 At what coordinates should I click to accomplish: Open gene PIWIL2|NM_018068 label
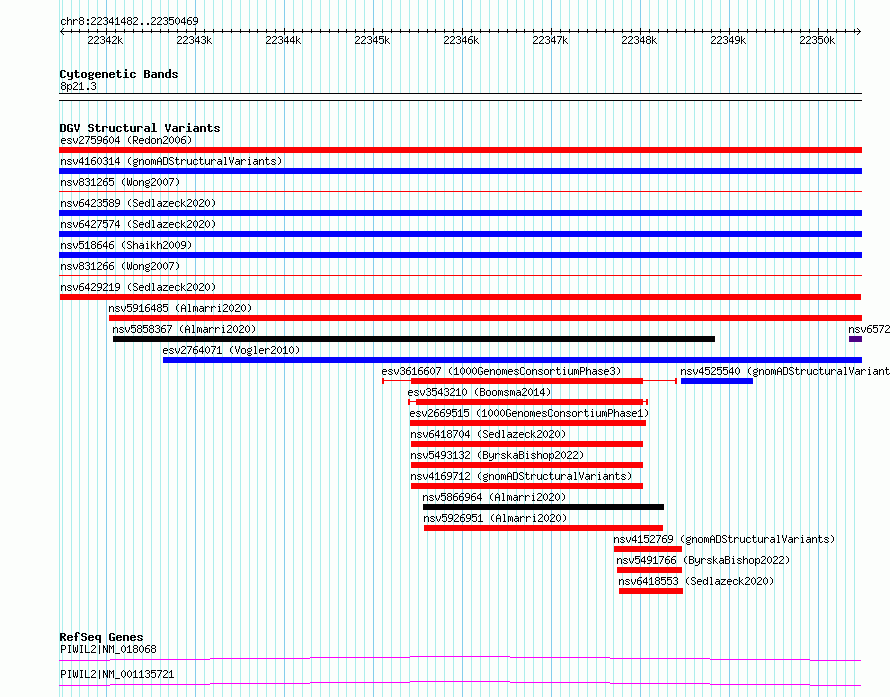coord(108,649)
